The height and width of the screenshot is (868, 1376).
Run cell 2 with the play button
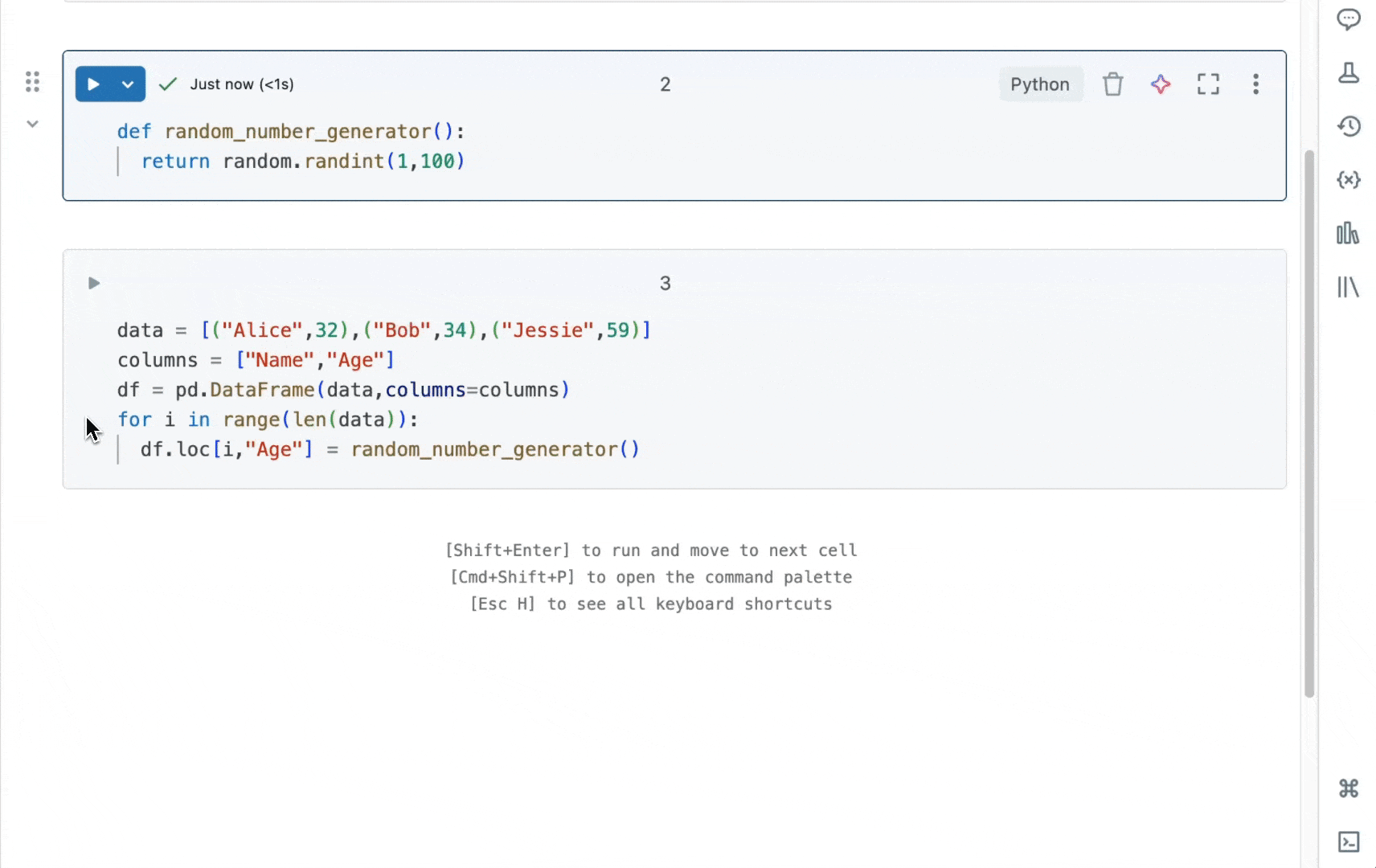pyautogui.click(x=93, y=84)
